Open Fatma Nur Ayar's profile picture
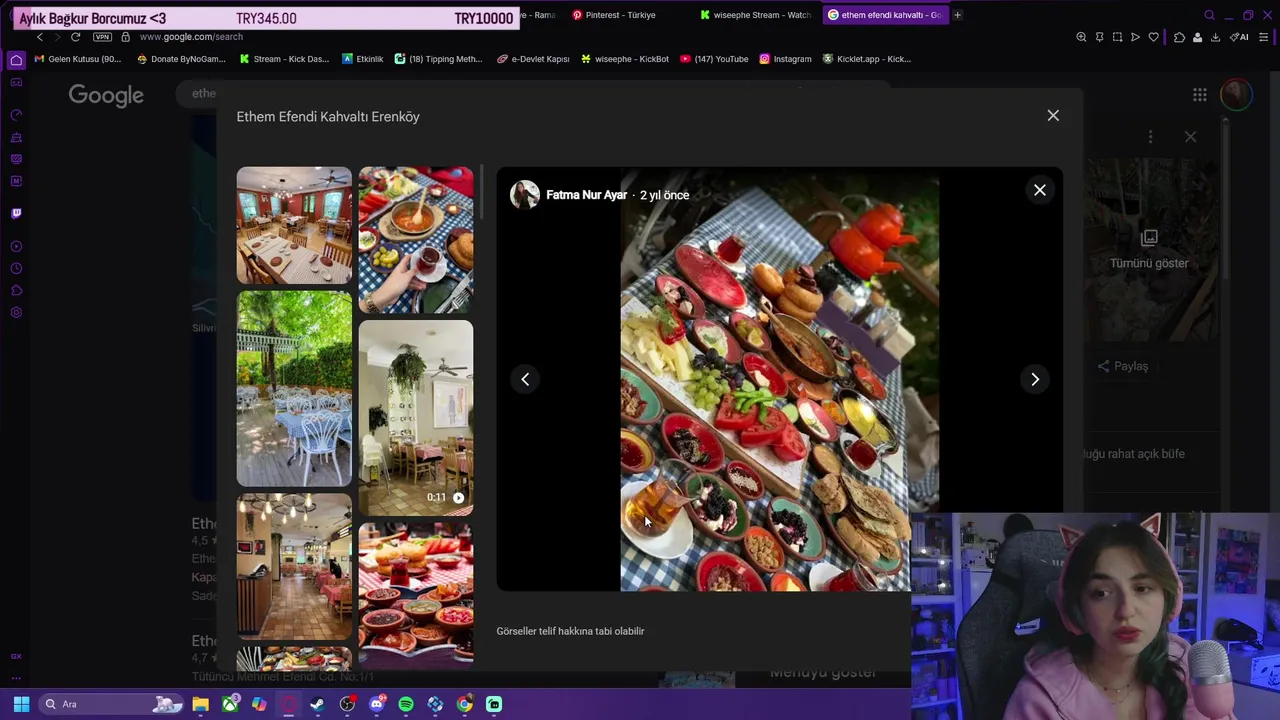The width and height of the screenshot is (1280, 720). [524, 195]
